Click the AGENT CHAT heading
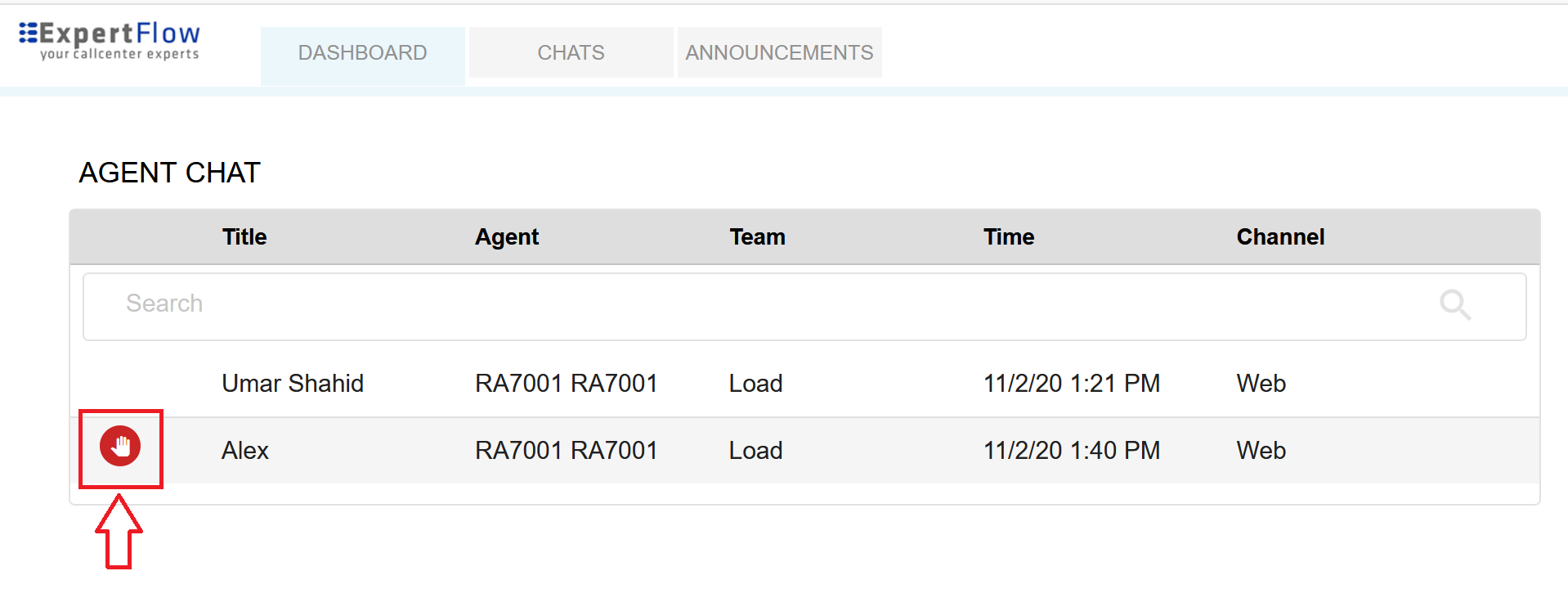Image resolution: width=1568 pixels, height=589 pixels. pyautogui.click(x=169, y=173)
